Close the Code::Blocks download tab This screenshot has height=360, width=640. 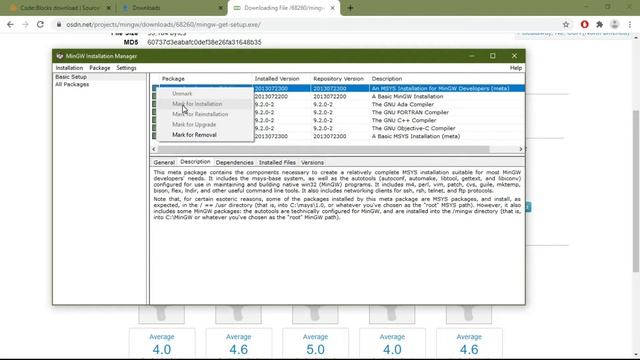tap(109, 8)
